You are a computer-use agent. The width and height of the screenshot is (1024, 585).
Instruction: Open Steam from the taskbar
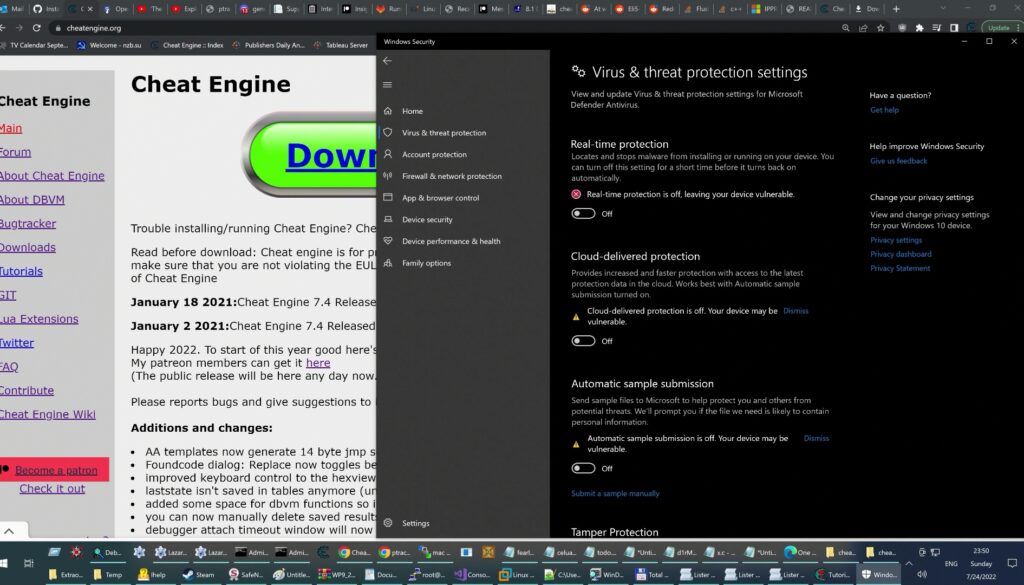coord(199,575)
